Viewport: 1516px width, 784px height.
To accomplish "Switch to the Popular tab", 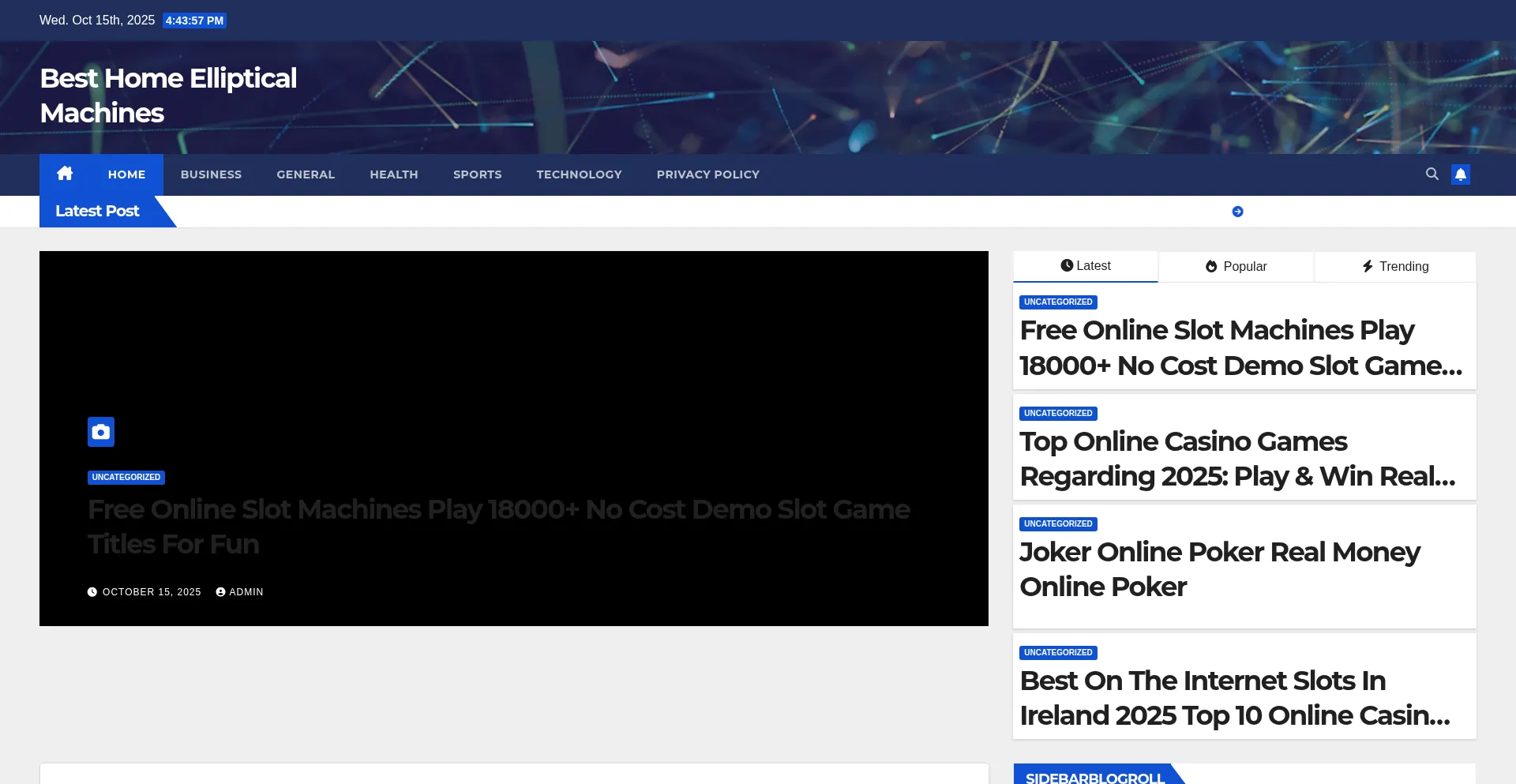I will coord(1236,267).
